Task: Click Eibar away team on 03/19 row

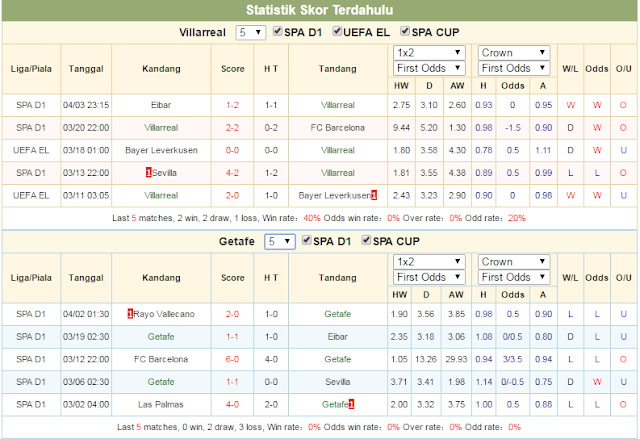Action: tap(338, 337)
